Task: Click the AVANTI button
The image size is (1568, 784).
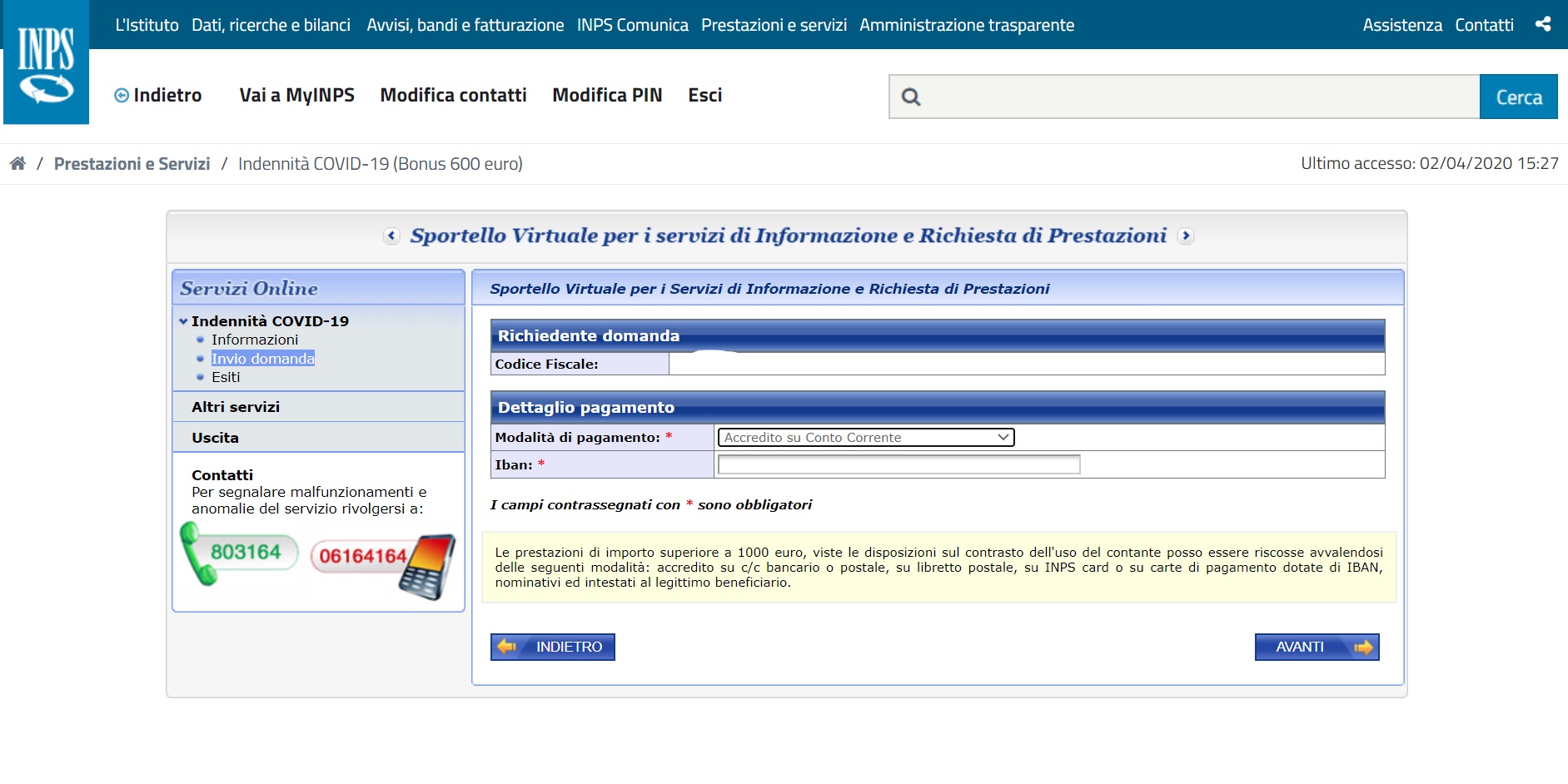Action: pos(1317,647)
